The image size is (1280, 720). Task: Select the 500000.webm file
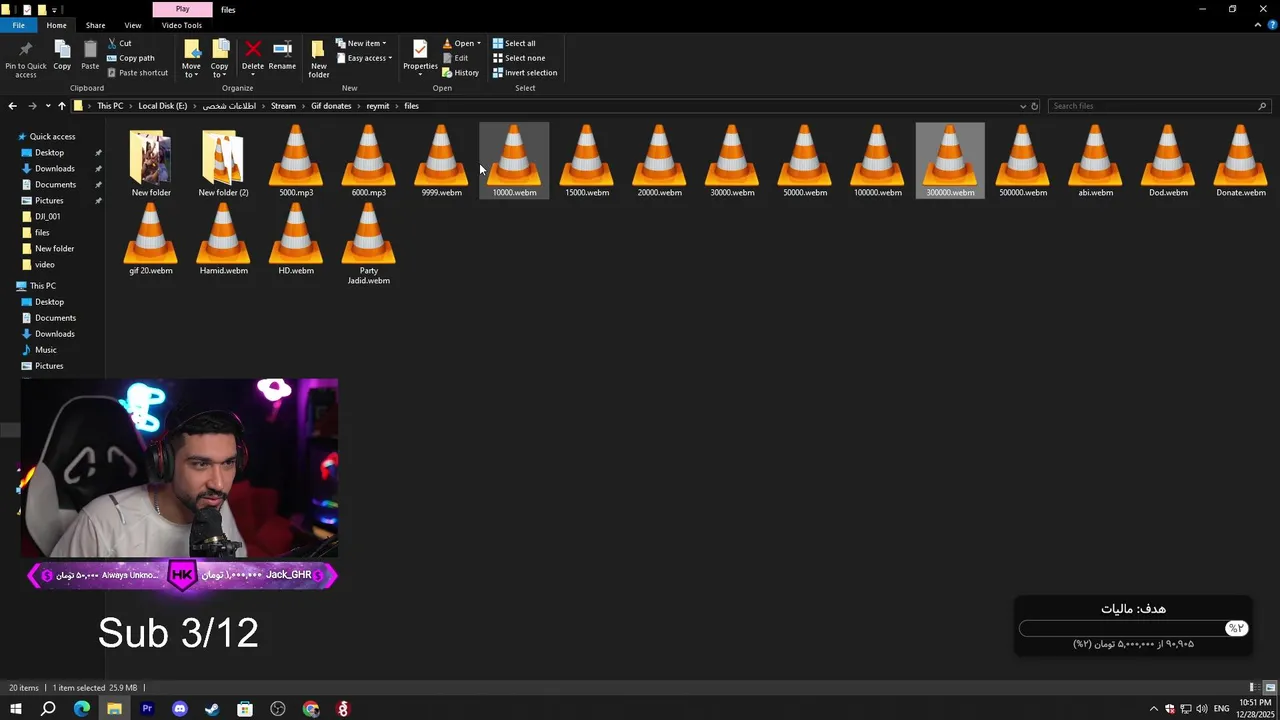click(x=1022, y=160)
